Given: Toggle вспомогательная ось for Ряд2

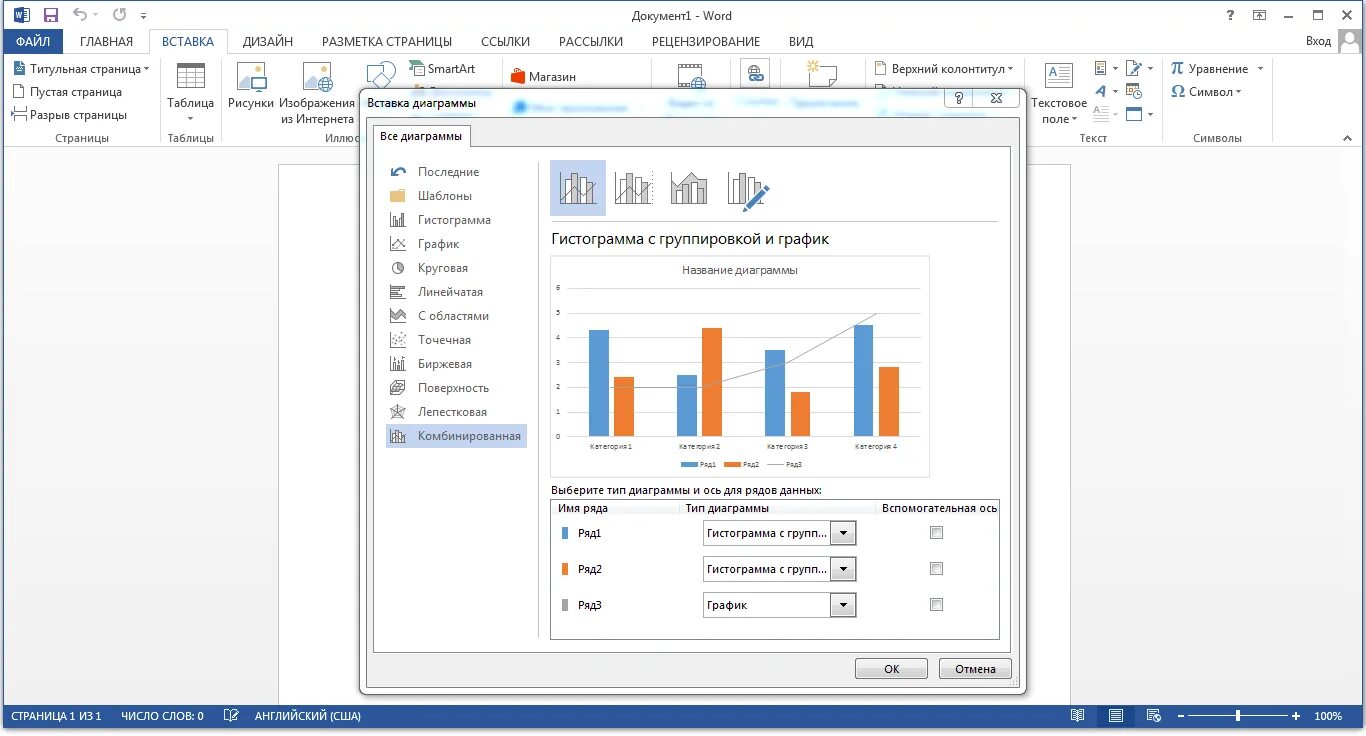Looking at the screenshot, I should click(x=936, y=568).
